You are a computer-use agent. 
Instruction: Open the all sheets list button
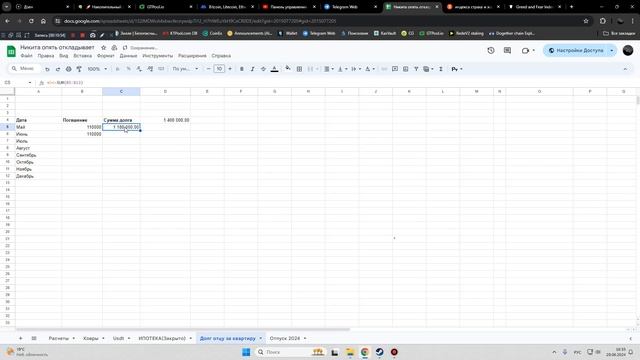34,338
